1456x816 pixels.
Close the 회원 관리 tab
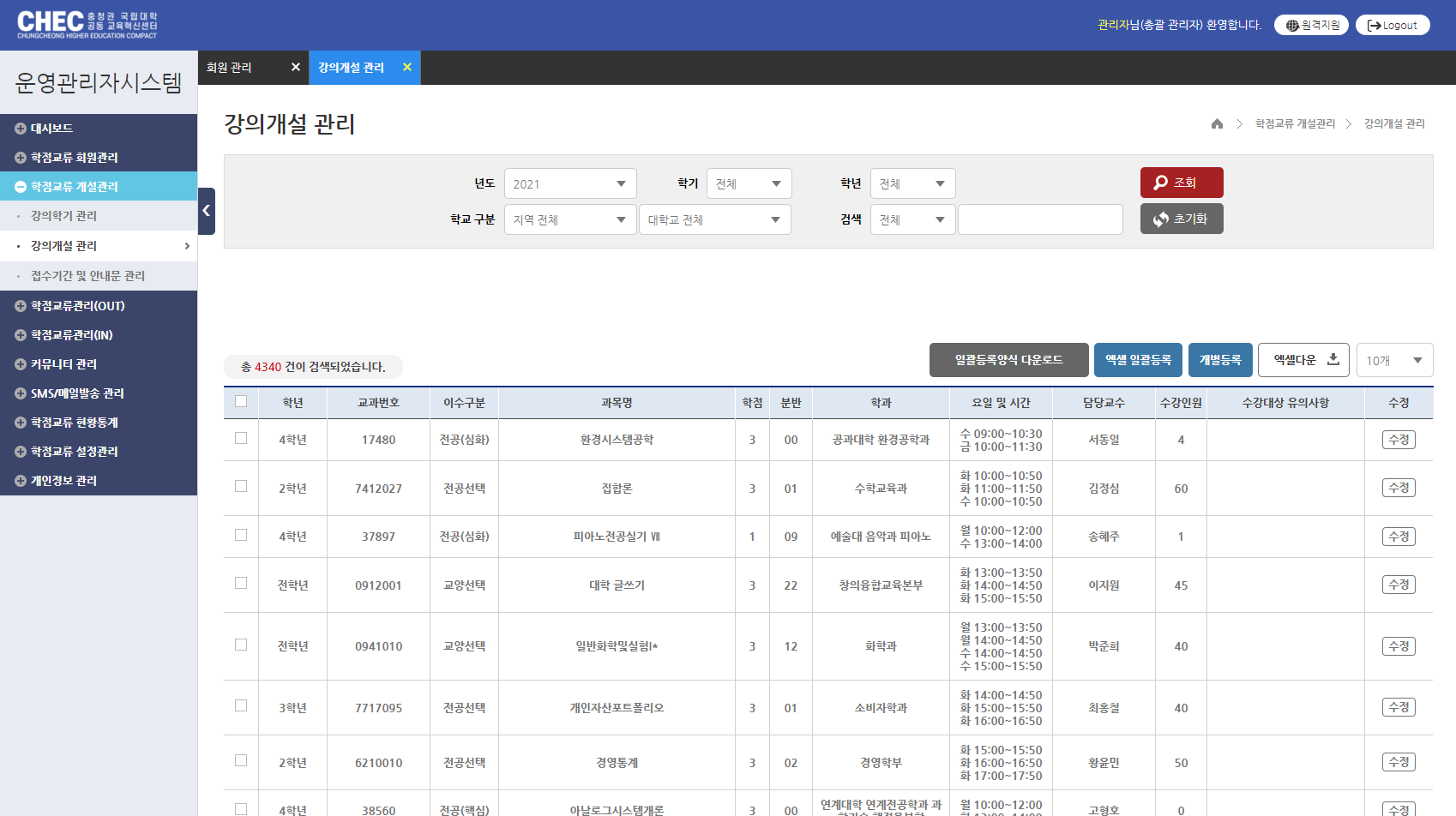(296, 67)
